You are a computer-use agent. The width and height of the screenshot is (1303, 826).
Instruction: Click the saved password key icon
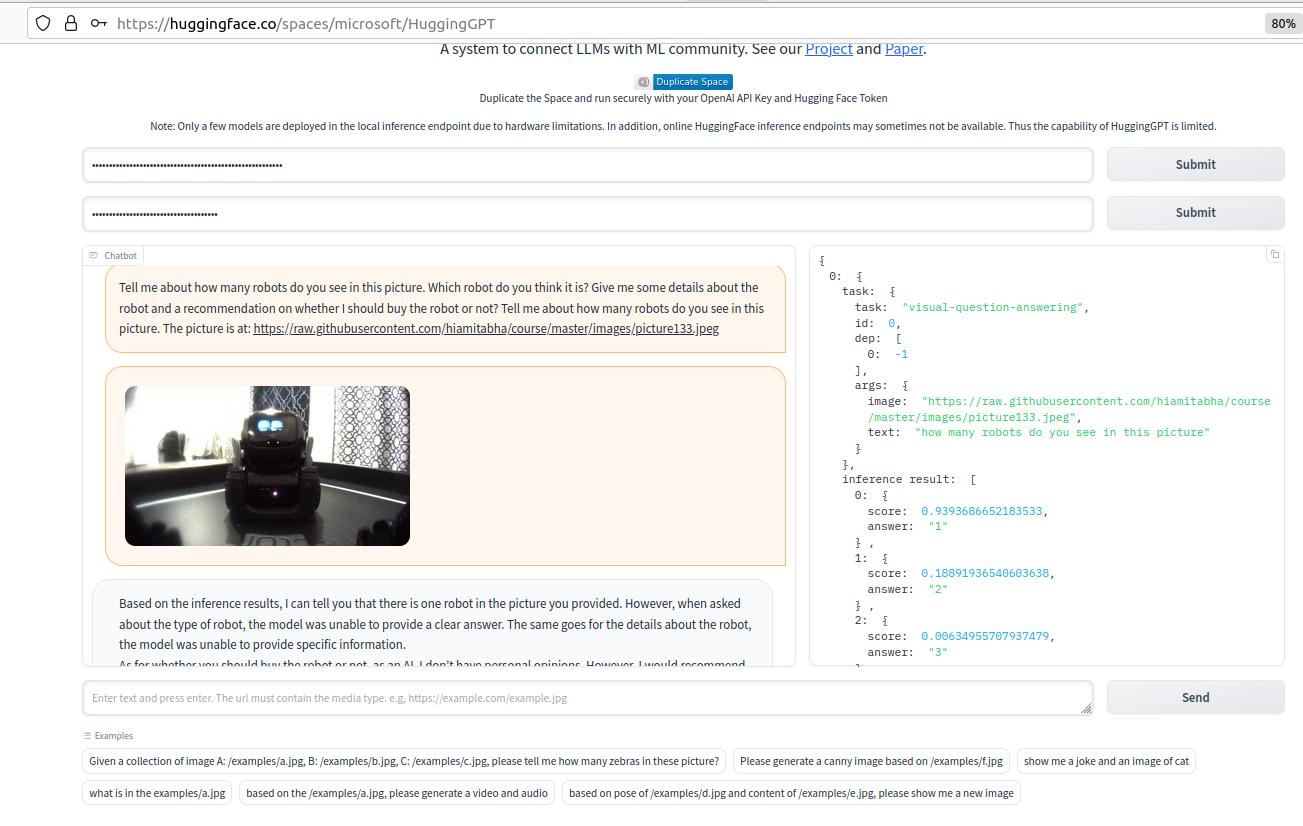pyautogui.click(x=99, y=23)
